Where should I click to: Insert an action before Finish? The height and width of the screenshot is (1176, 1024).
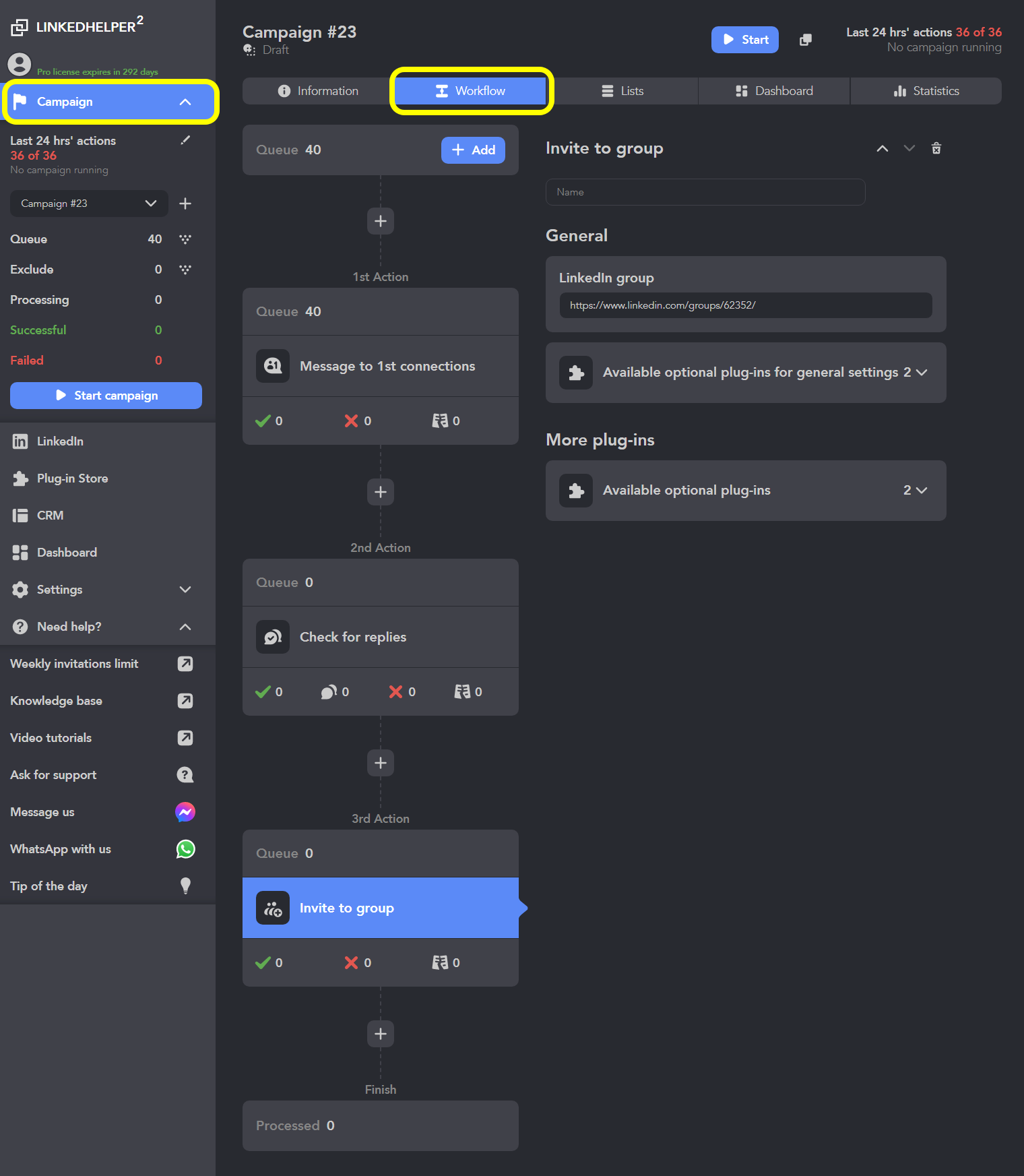point(381,1034)
